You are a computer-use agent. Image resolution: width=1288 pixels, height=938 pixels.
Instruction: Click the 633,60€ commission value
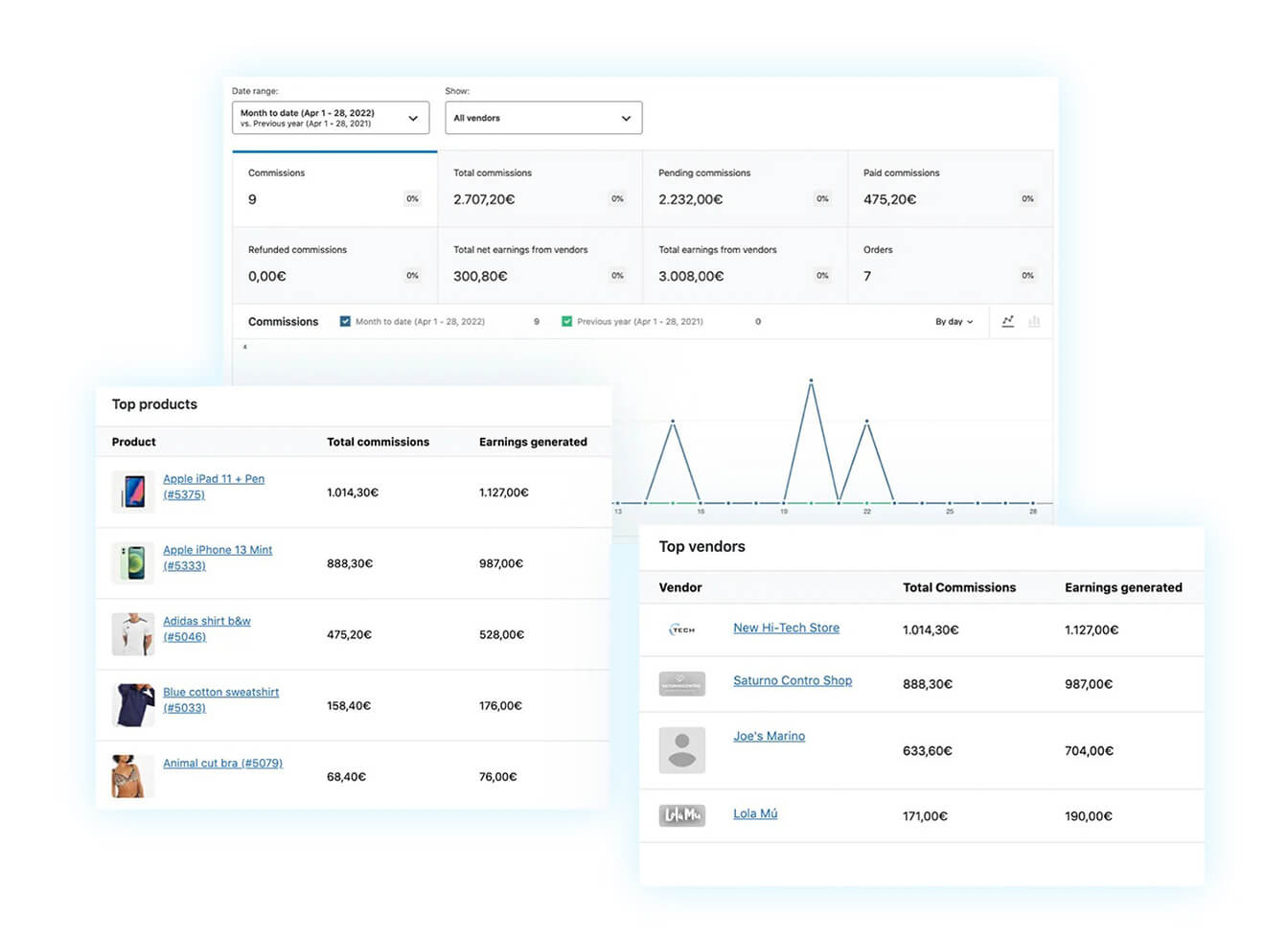click(928, 751)
